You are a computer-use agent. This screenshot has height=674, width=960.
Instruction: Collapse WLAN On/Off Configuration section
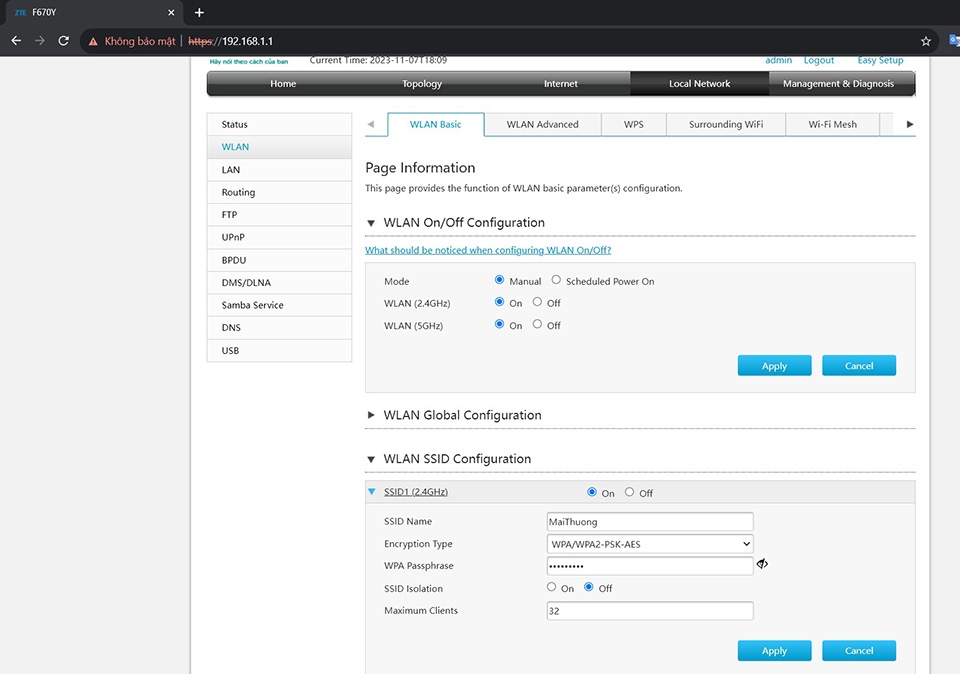371,223
